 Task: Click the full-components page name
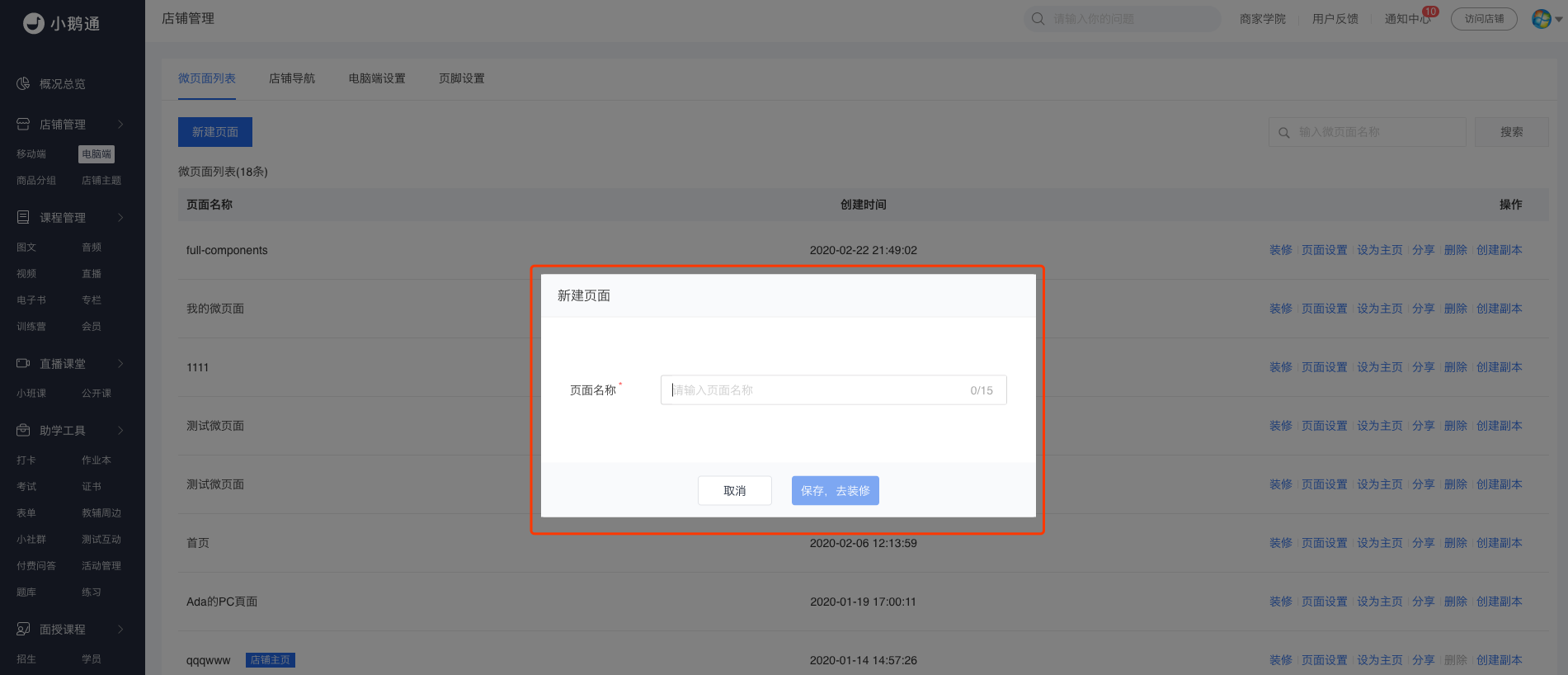(227, 250)
